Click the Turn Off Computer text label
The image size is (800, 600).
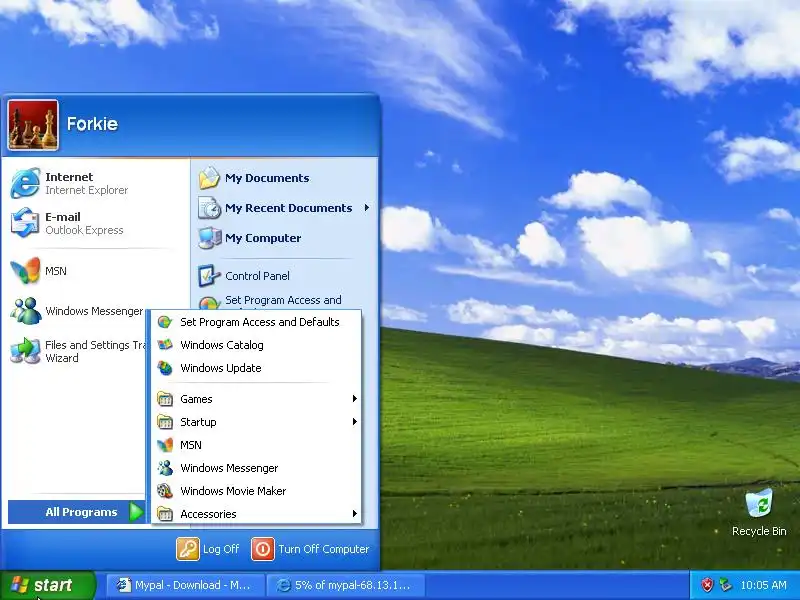point(323,549)
